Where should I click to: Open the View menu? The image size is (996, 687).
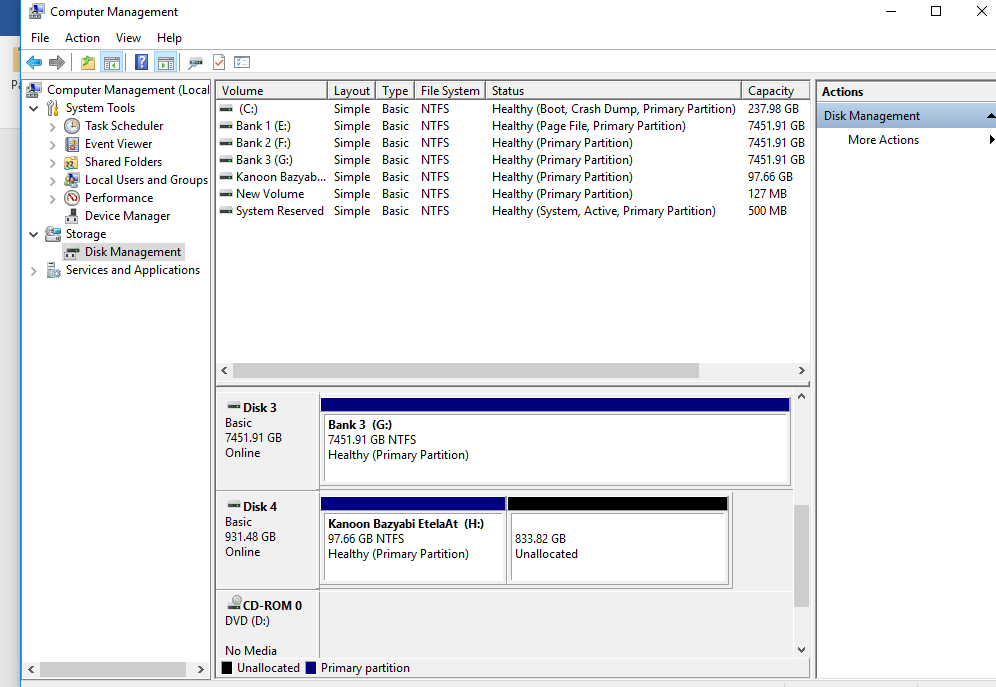pos(128,38)
